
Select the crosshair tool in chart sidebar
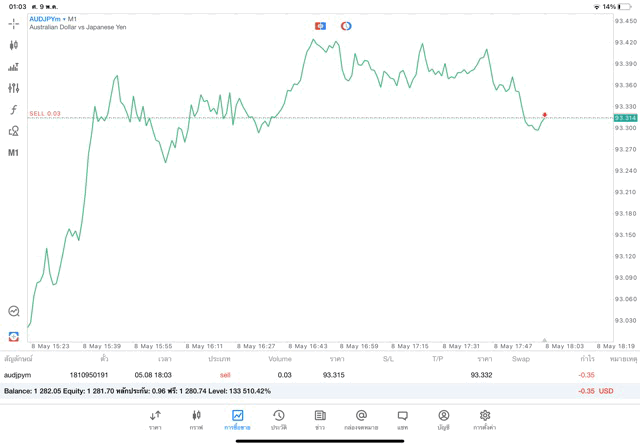[x=13, y=23]
